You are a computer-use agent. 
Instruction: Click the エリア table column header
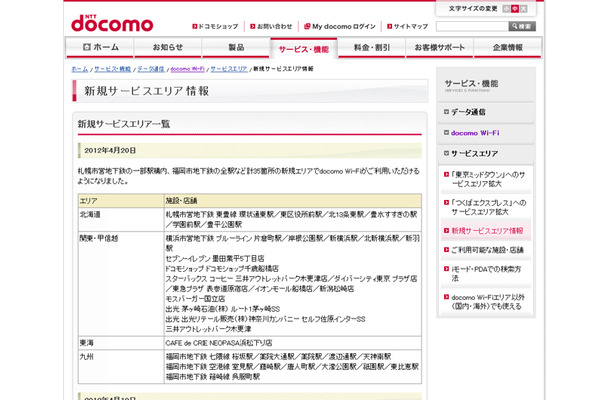click(121, 201)
